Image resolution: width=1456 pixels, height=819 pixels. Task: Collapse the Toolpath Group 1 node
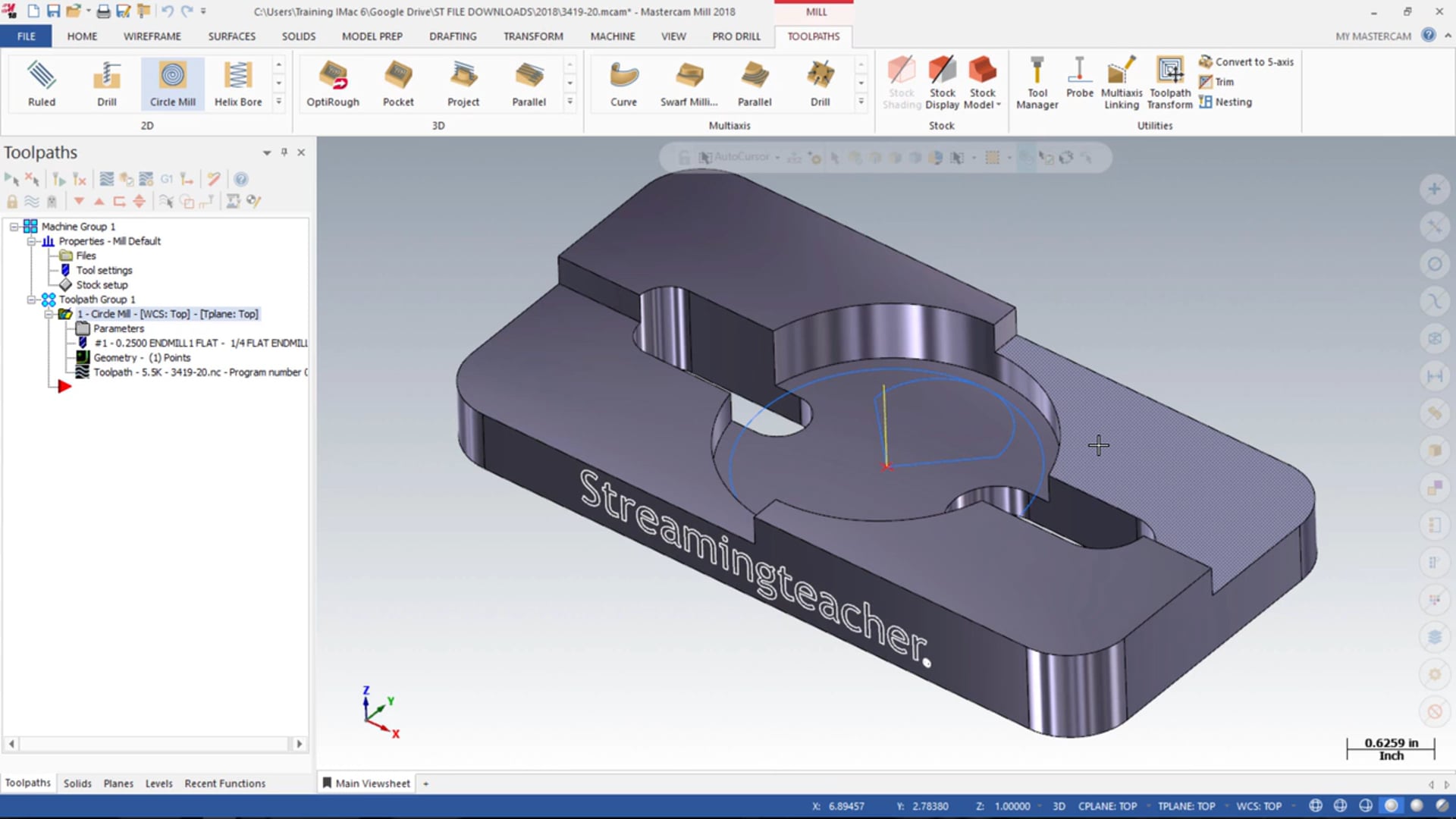coord(31,300)
